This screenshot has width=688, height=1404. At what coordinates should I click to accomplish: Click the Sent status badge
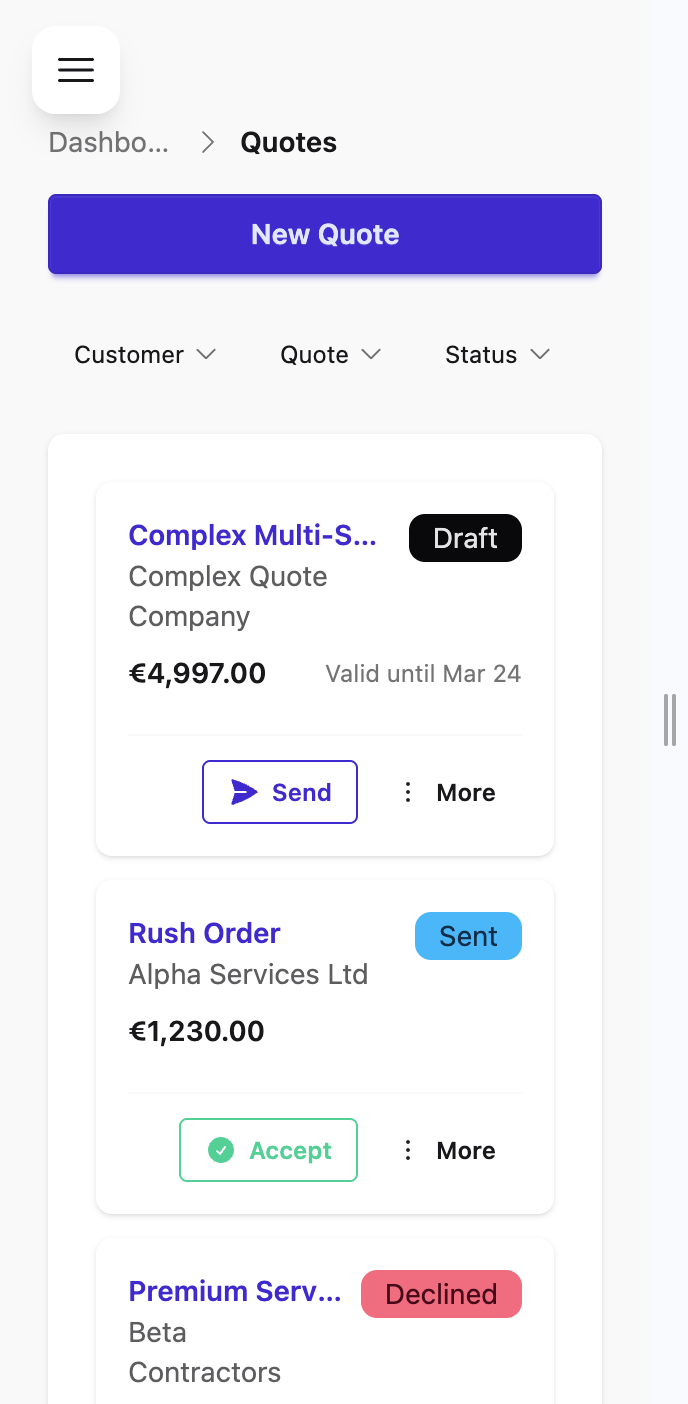(468, 936)
